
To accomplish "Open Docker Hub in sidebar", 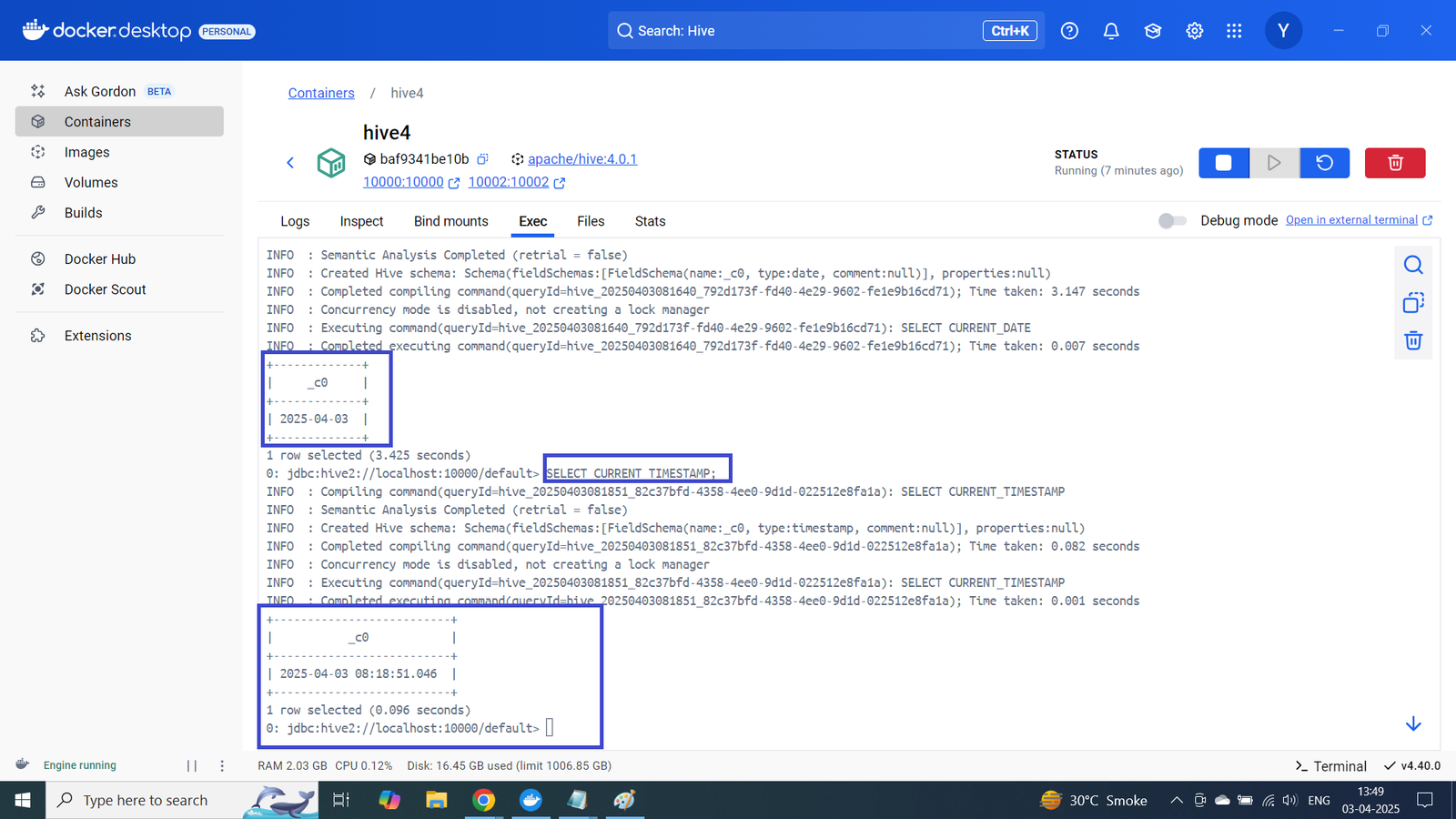I will pyautogui.click(x=119, y=258).
